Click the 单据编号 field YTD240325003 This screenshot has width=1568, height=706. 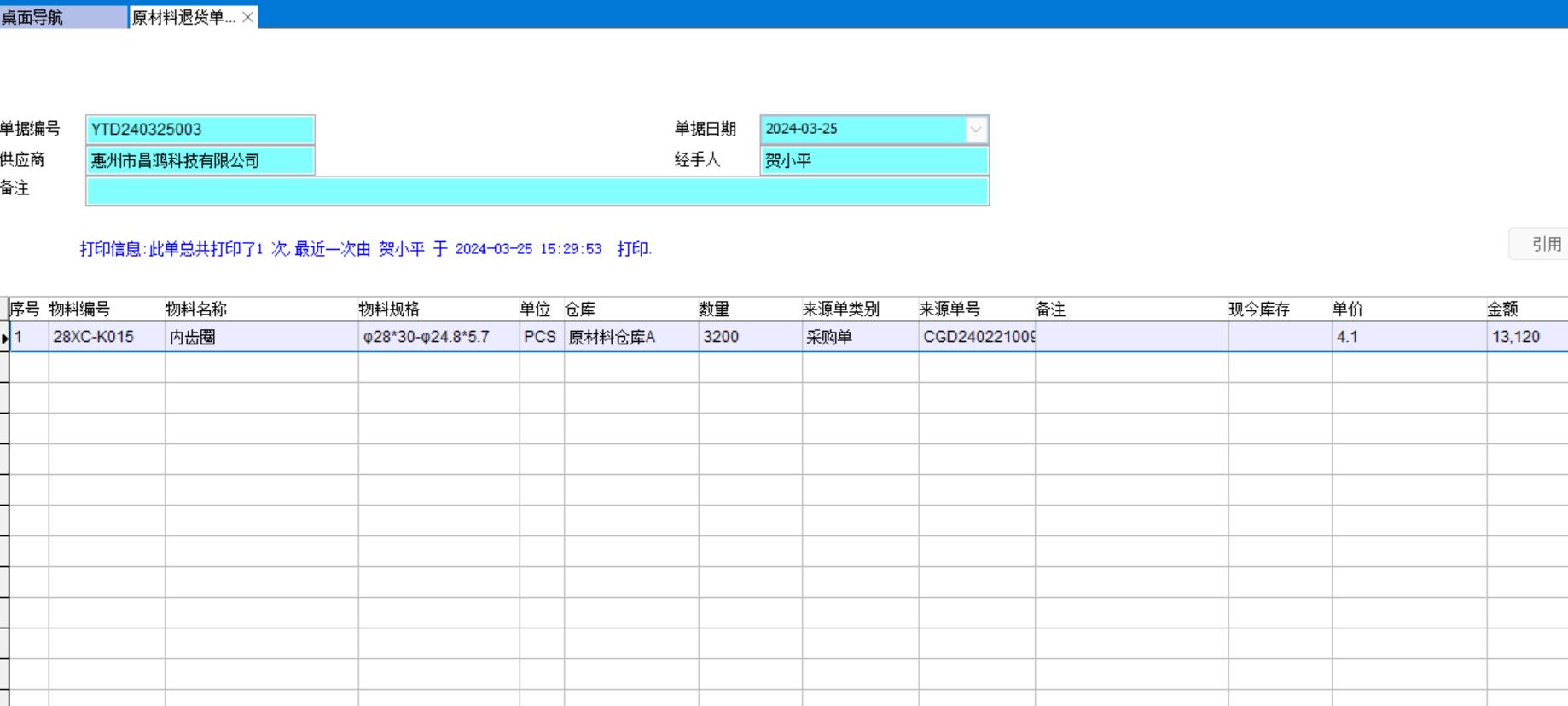(x=200, y=130)
